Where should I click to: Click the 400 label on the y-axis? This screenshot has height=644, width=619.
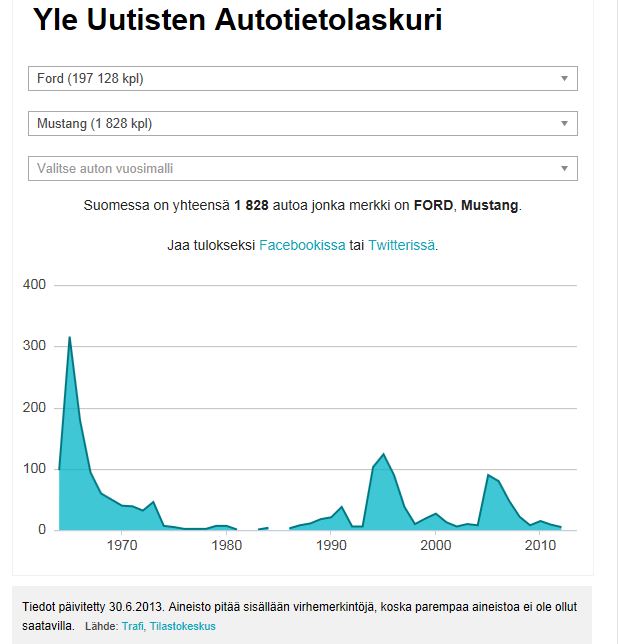[x=35, y=285]
